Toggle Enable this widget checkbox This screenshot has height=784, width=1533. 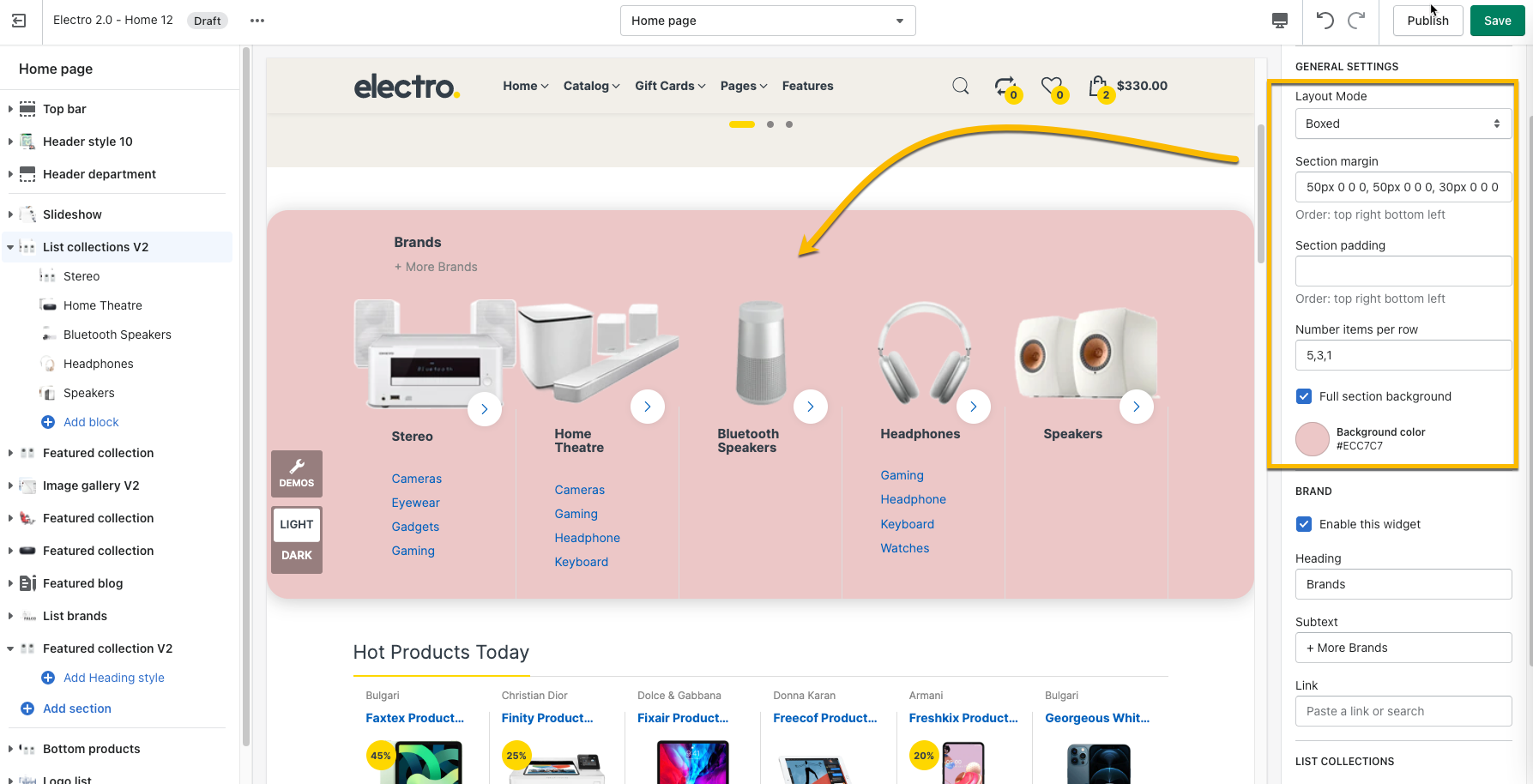coord(1304,524)
